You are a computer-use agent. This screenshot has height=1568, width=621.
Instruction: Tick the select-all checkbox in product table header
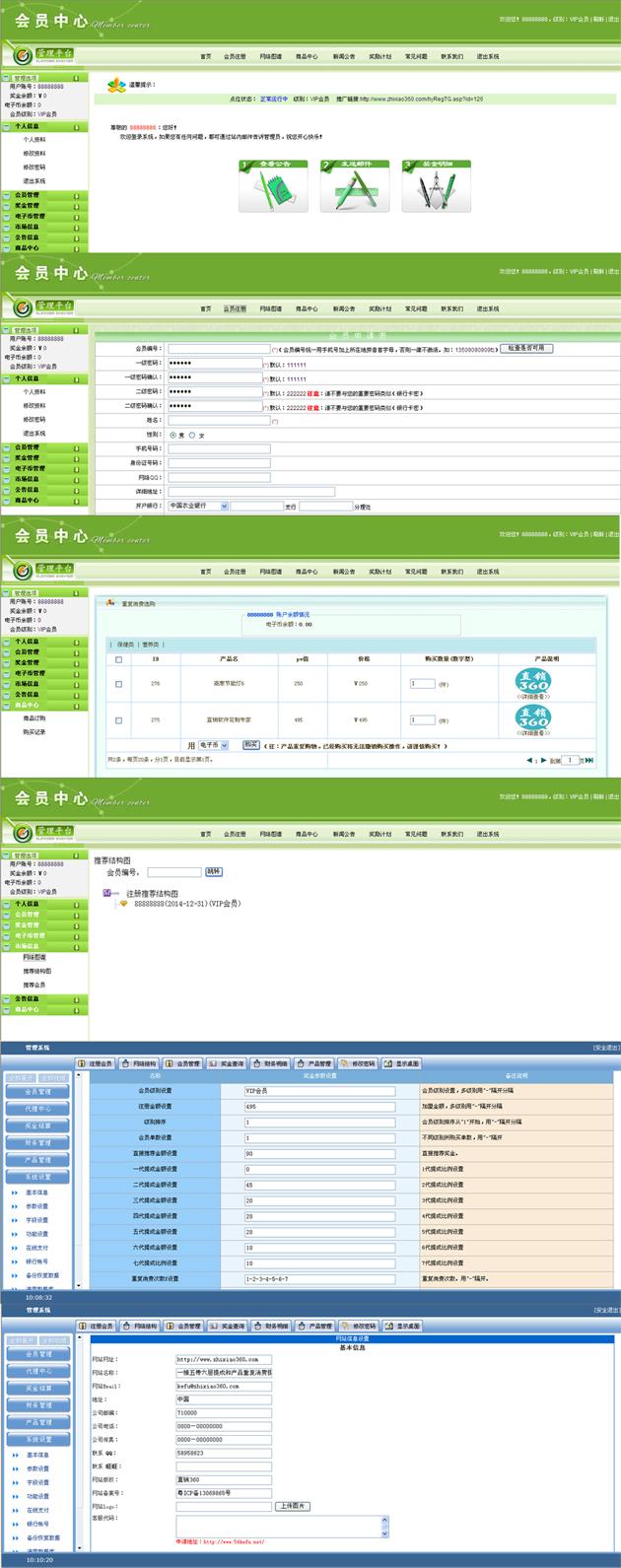pos(119,659)
